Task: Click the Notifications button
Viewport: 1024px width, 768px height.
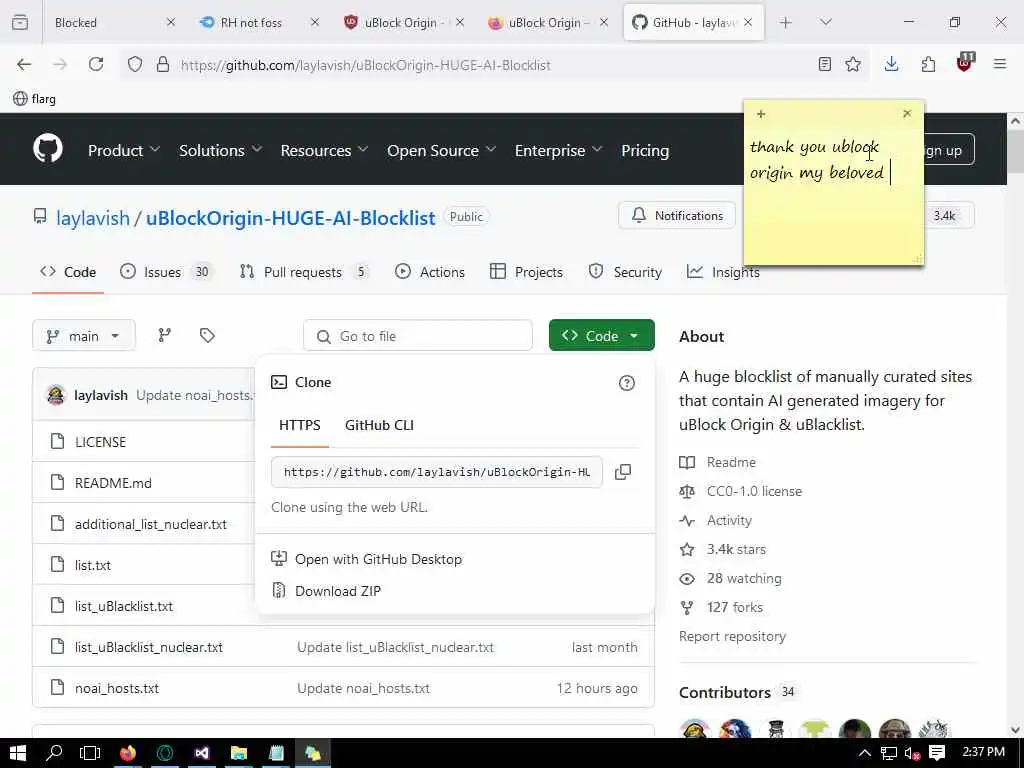Action: pos(677,216)
